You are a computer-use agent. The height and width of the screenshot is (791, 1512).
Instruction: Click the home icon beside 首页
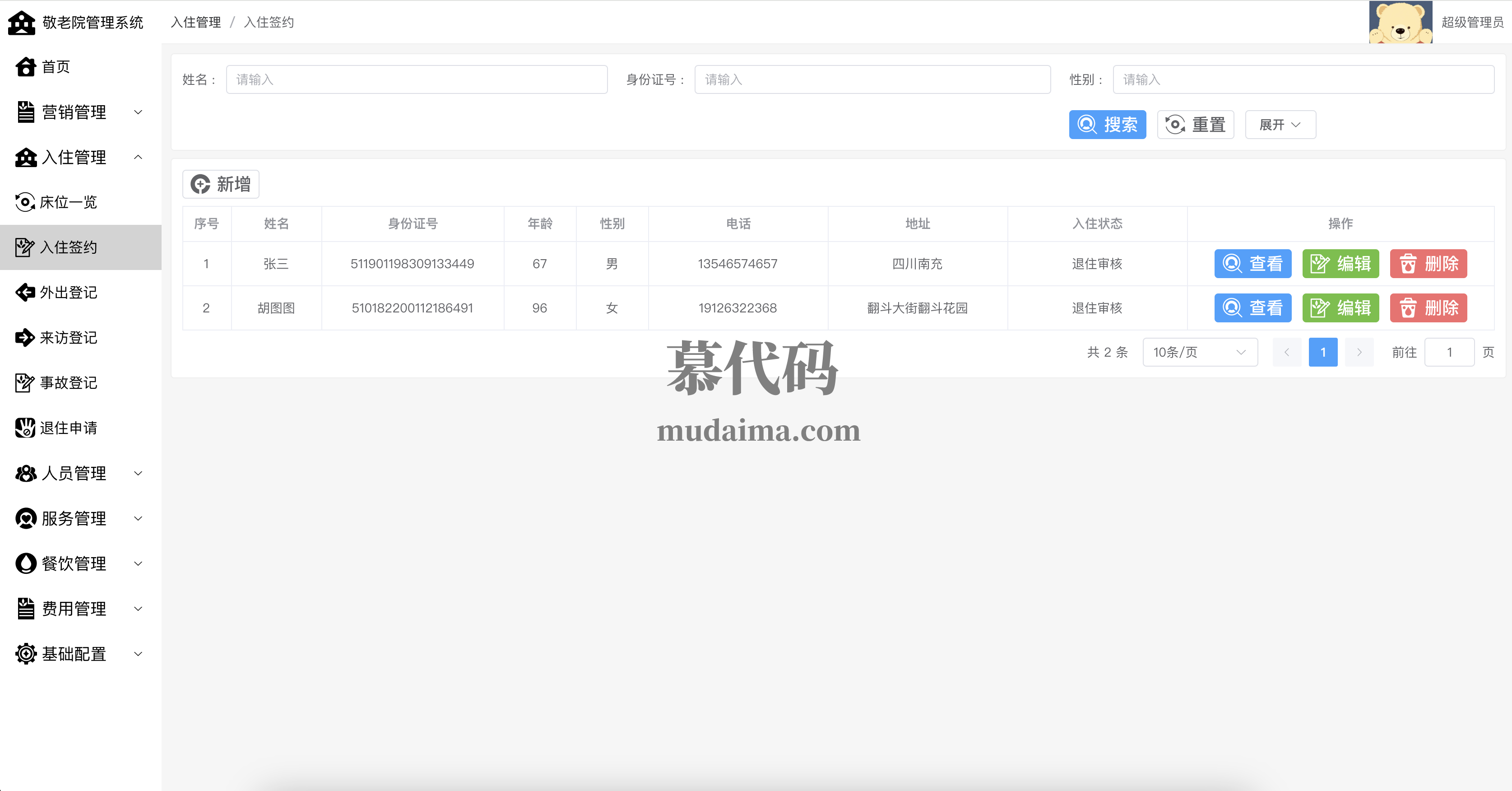coord(26,67)
